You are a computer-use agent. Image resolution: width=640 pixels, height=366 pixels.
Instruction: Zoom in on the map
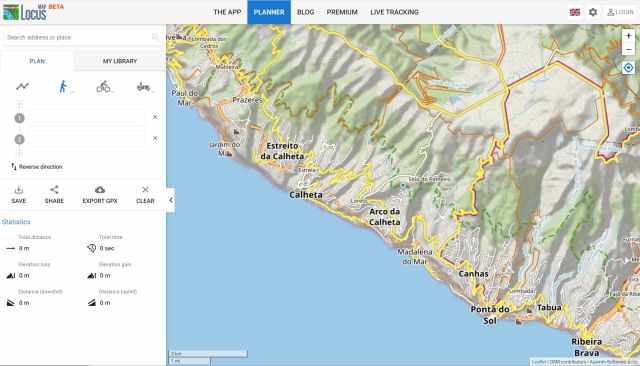[629, 36]
